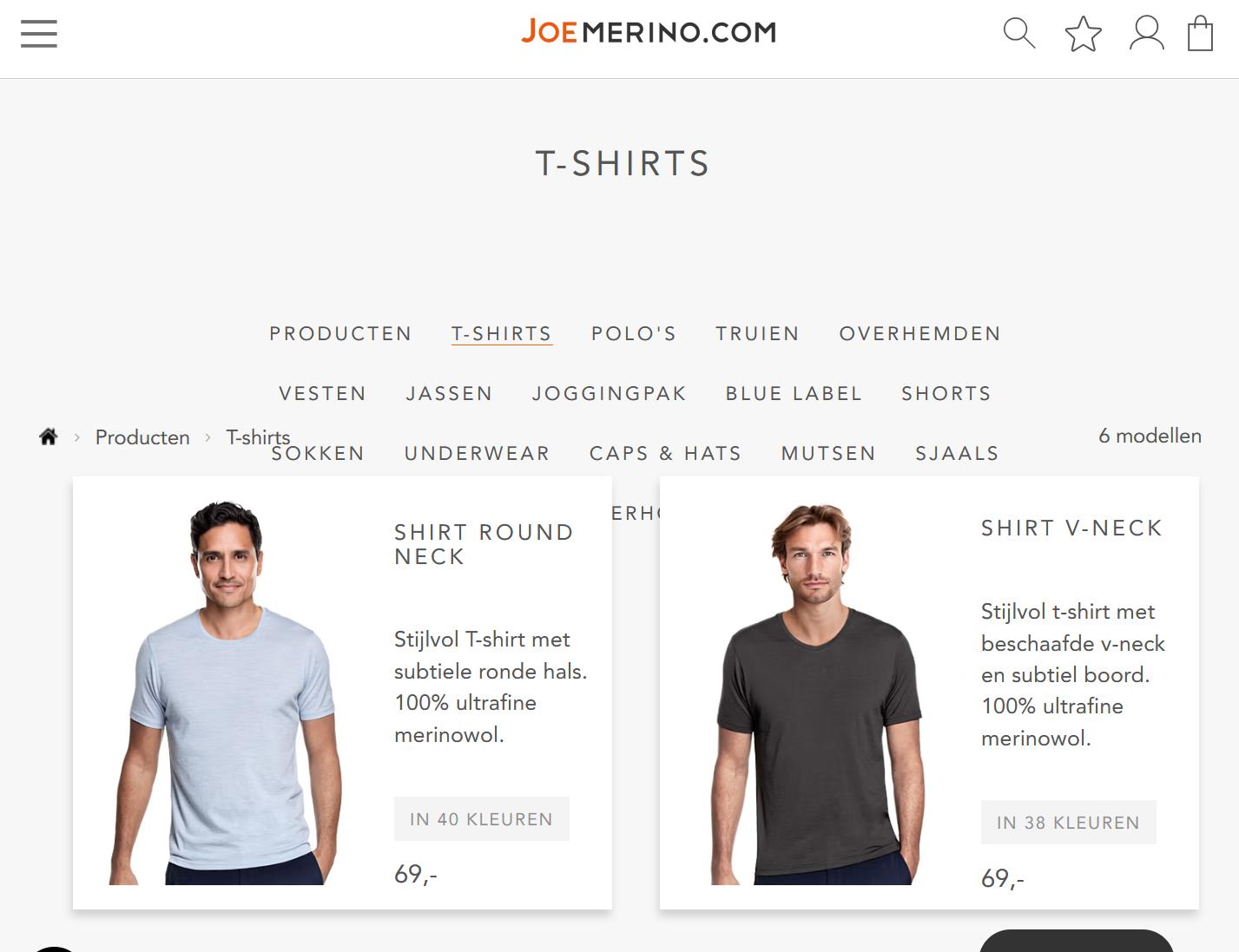
Task: Open the account profile icon
Action: click(x=1146, y=33)
